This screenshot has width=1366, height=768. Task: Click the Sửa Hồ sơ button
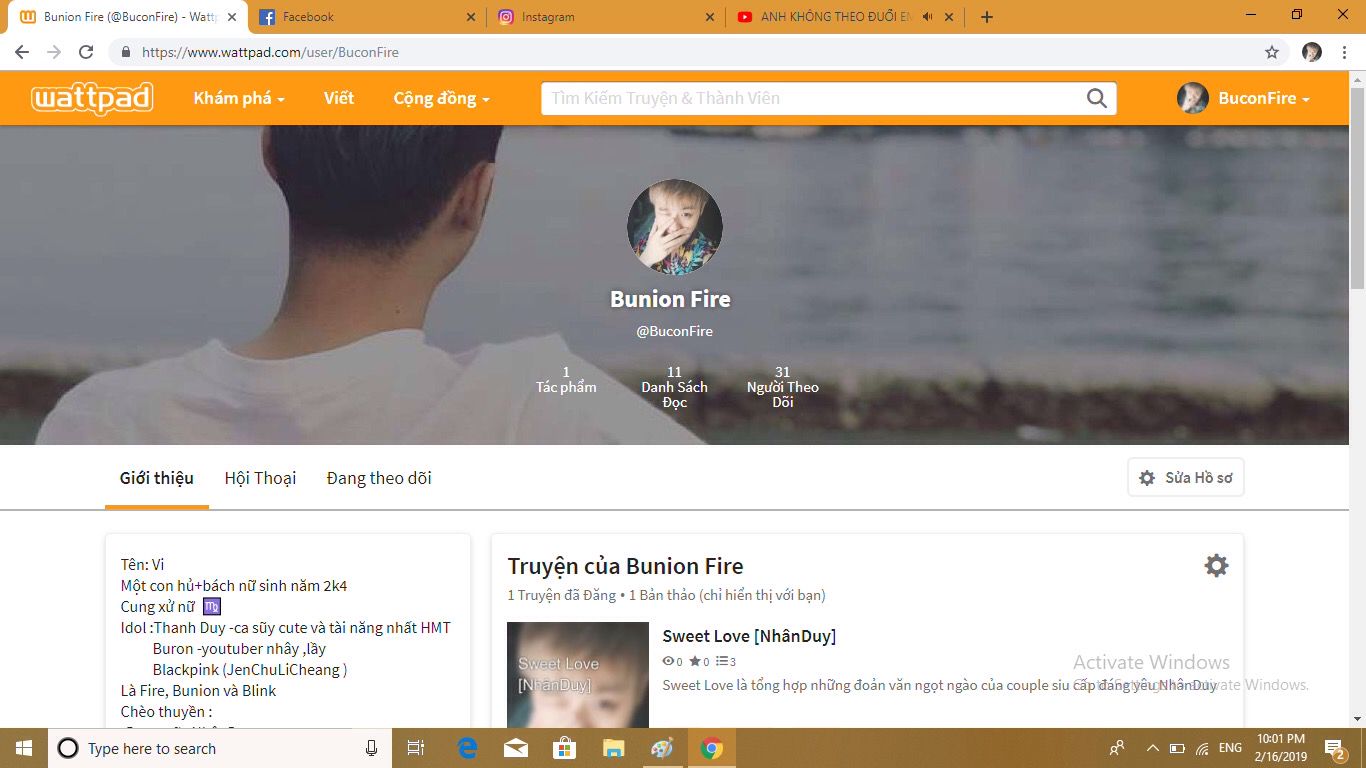pyautogui.click(x=1186, y=478)
